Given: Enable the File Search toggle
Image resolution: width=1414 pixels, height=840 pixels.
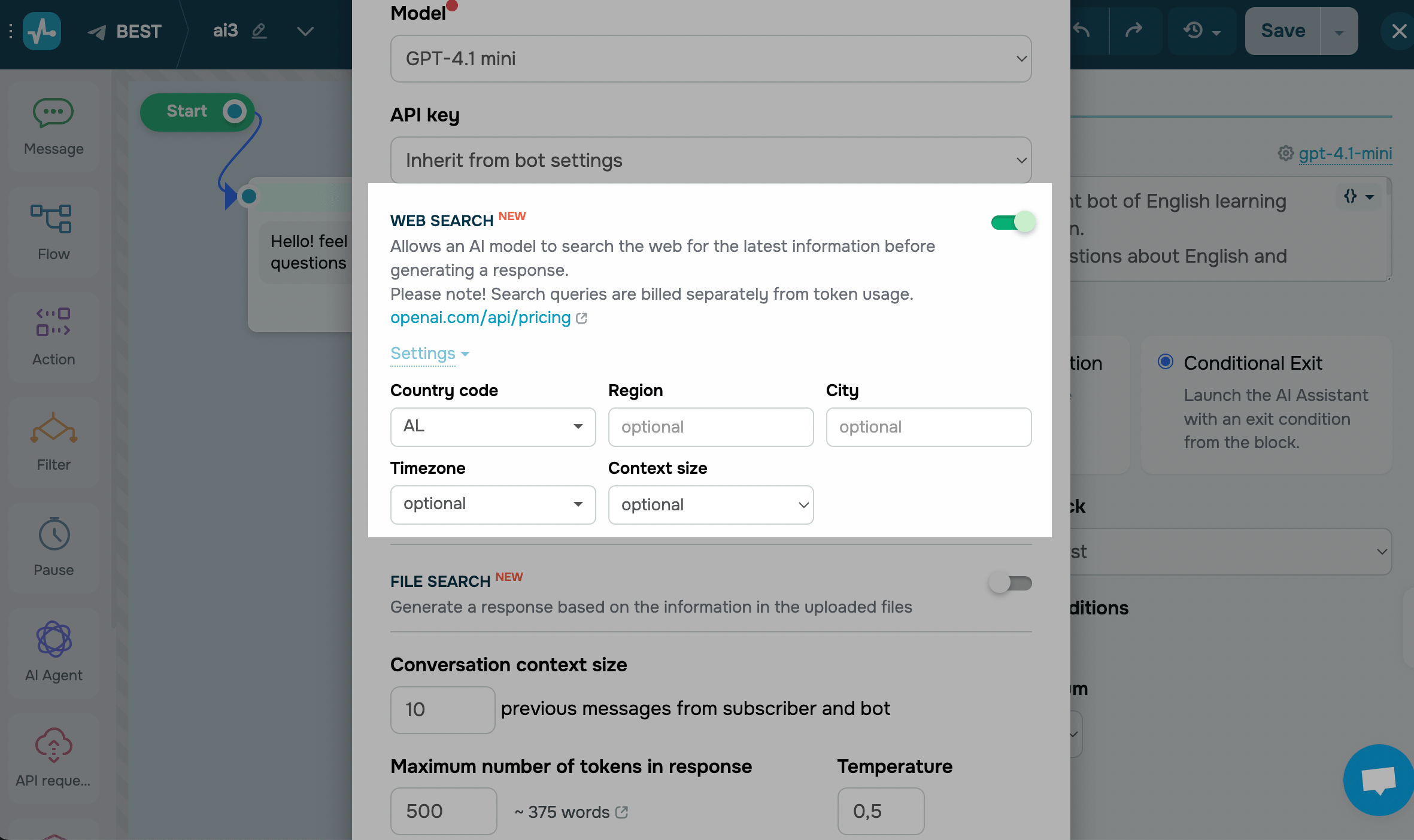Looking at the screenshot, I should point(1011,583).
